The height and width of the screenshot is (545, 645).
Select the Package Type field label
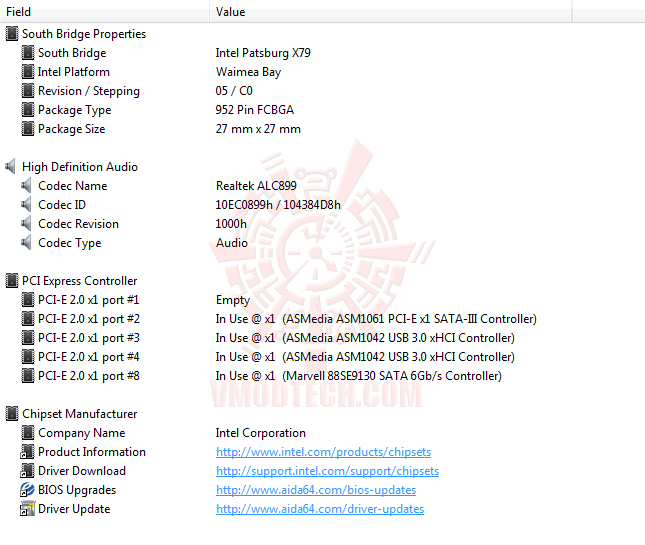(74, 110)
